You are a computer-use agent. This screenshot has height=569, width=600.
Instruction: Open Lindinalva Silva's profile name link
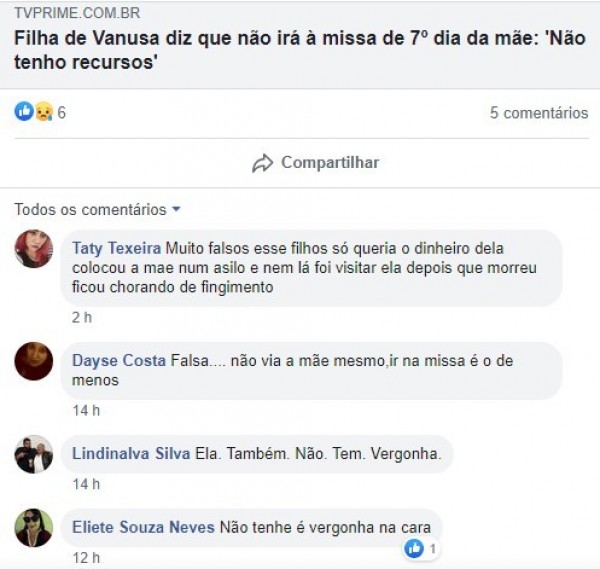(x=131, y=454)
